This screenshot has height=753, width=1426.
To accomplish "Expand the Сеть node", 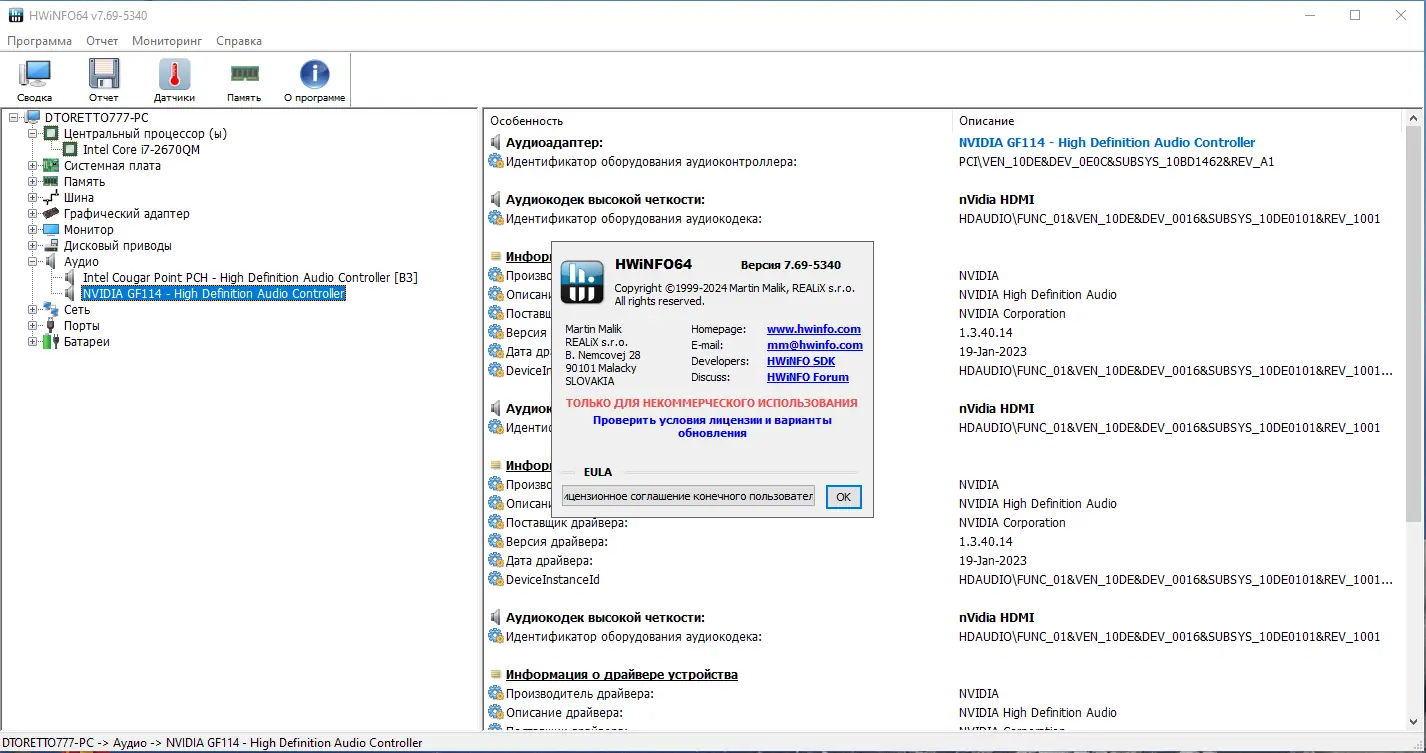I will [x=33, y=310].
